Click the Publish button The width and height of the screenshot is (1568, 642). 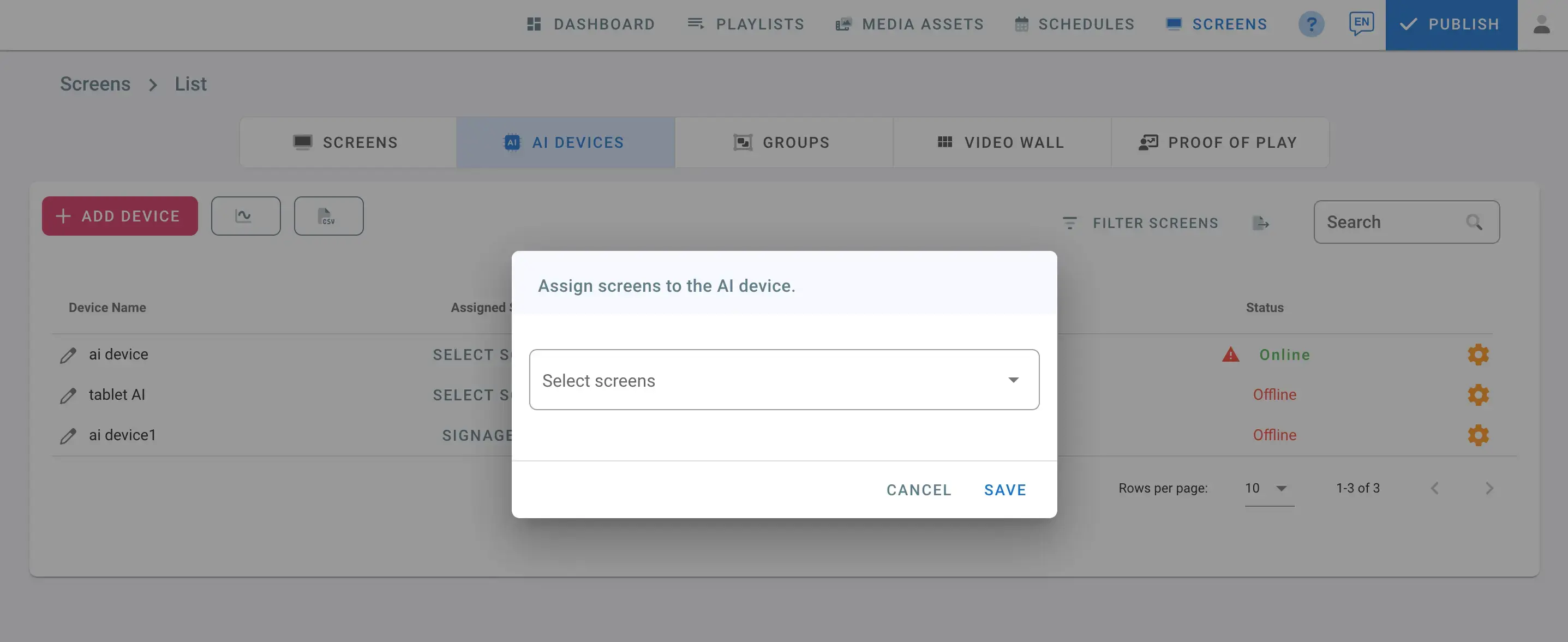point(1451,25)
